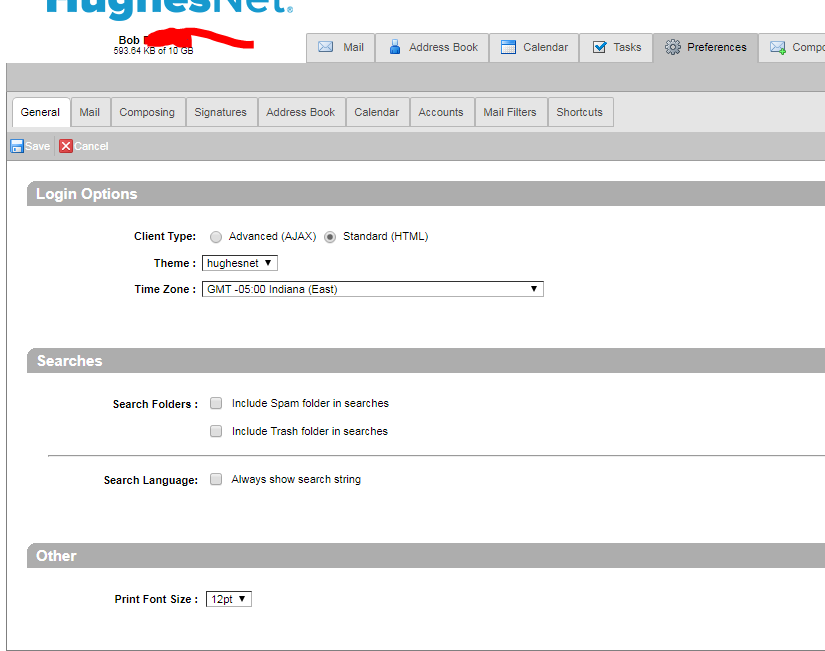This screenshot has width=825, height=651.
Task: Select the Advanced (AJAX) client type
Action: coord(216,237)
